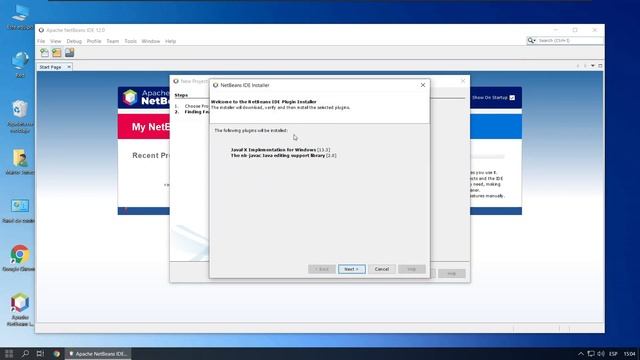Open the Debug menu

74,41
